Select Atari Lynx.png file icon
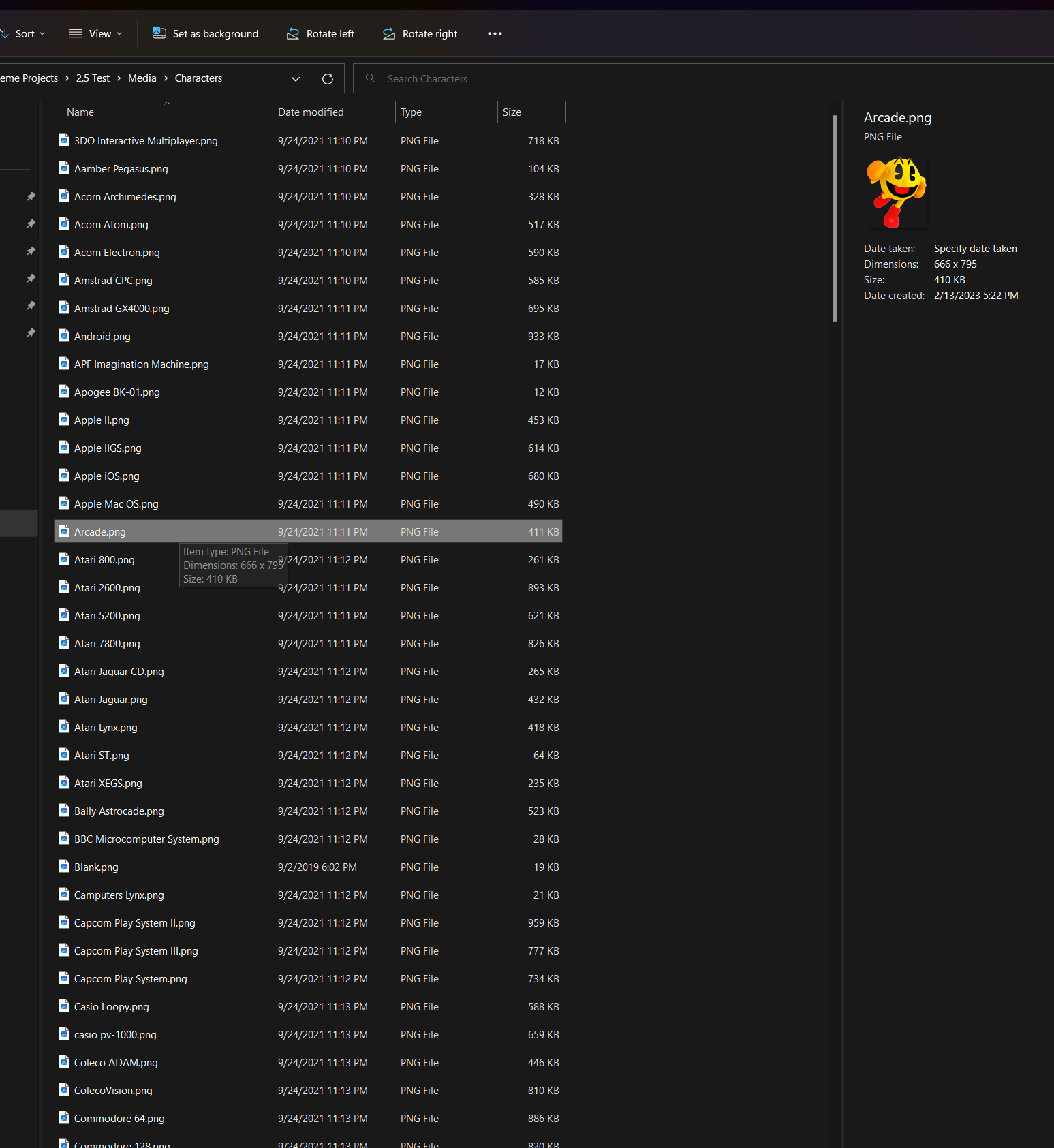The height and width of the screenshot is (1148, 1054). [64, 727]
